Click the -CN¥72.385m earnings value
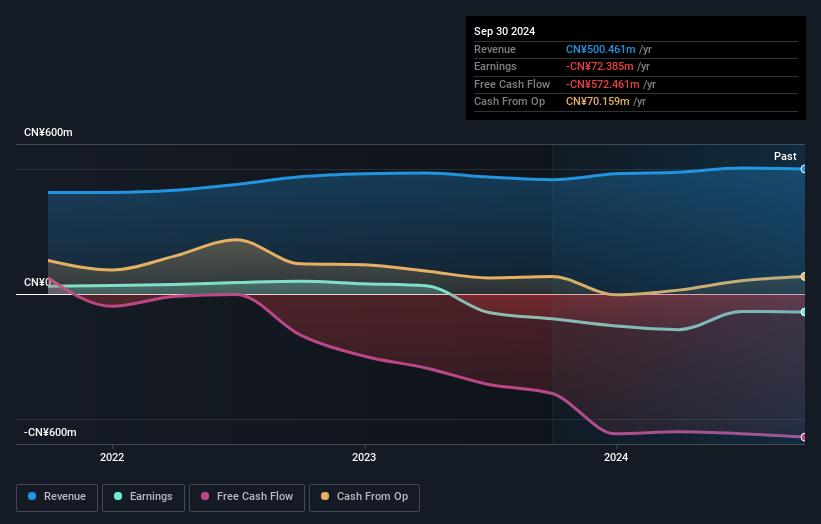This screenshot has height=524, width=821. (600, 66)
